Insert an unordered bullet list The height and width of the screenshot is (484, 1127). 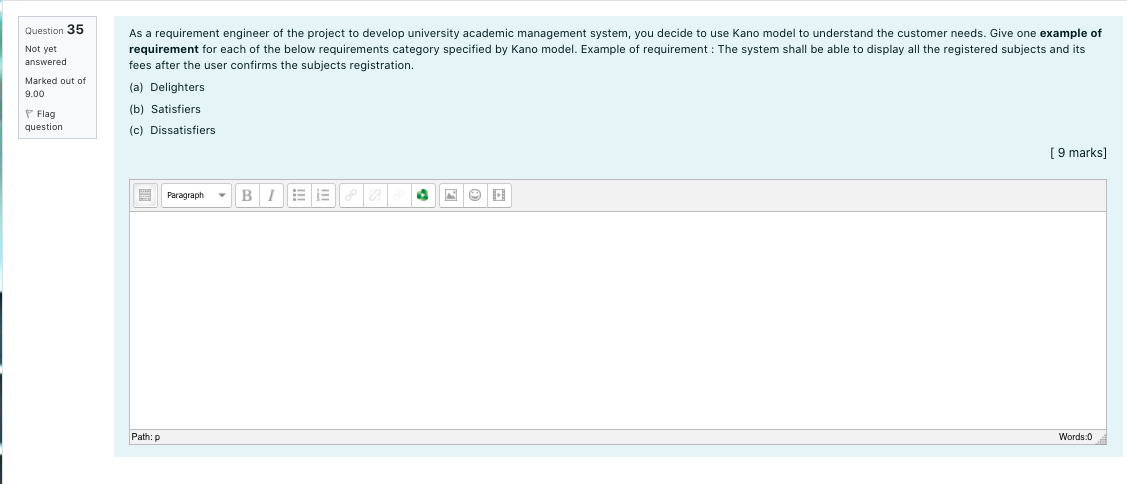coord(300,195)
